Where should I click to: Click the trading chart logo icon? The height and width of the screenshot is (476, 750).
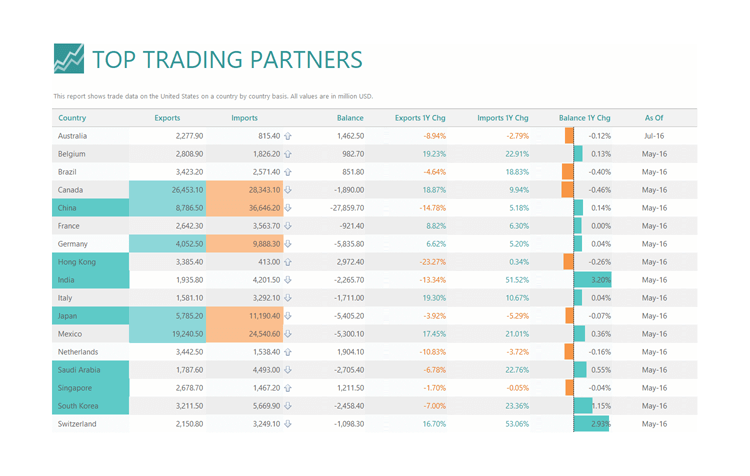69,58
